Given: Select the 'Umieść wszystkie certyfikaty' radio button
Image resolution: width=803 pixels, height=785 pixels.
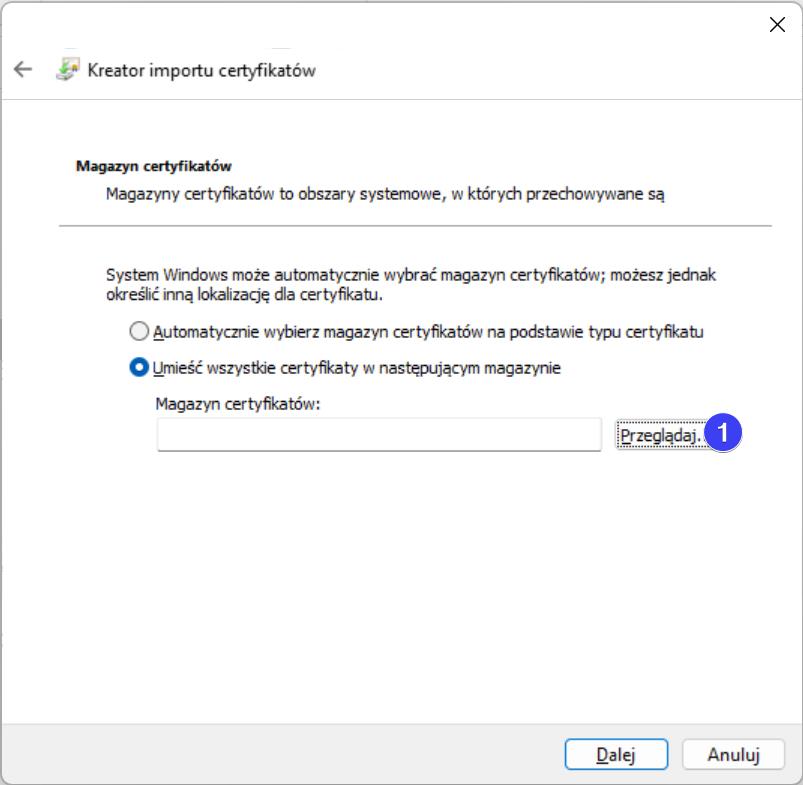Looking at the screenshot, I should (x=140, y=368).
